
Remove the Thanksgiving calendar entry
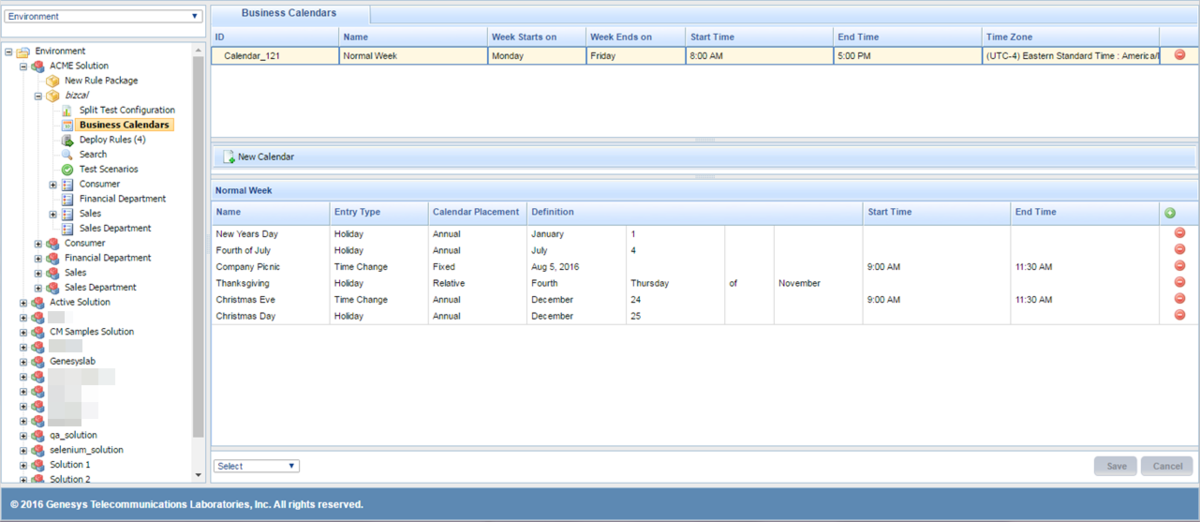[1179, 283]
